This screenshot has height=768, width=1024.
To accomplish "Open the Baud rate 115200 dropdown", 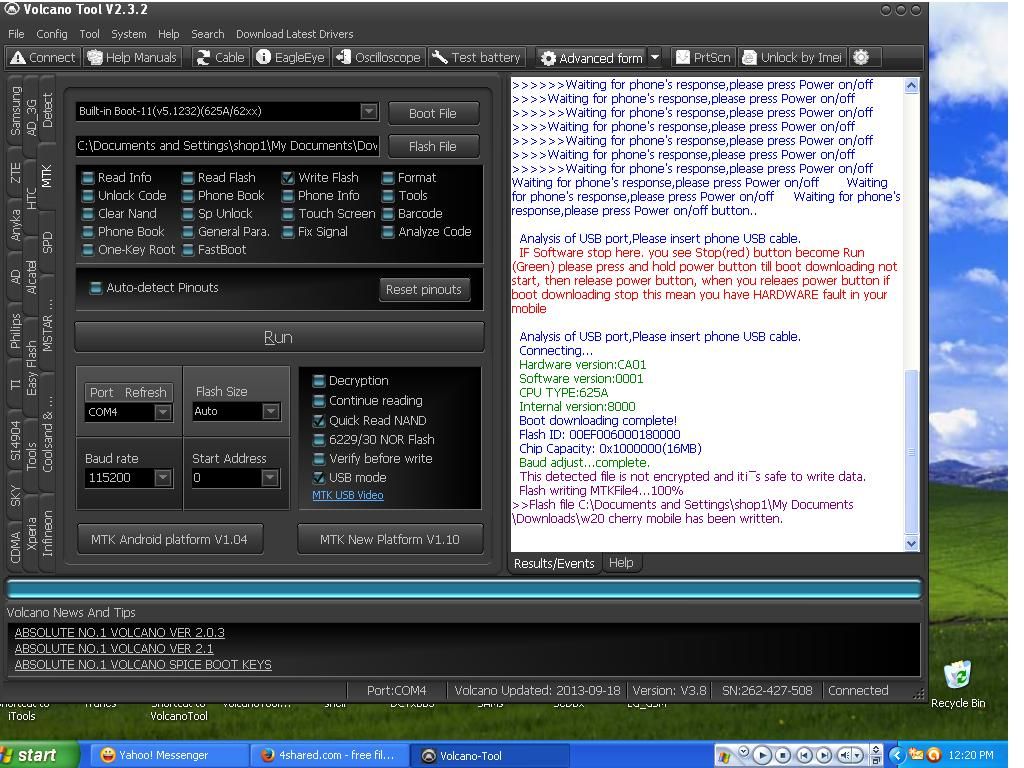I will pyautogui.click(x=163, y=478).
